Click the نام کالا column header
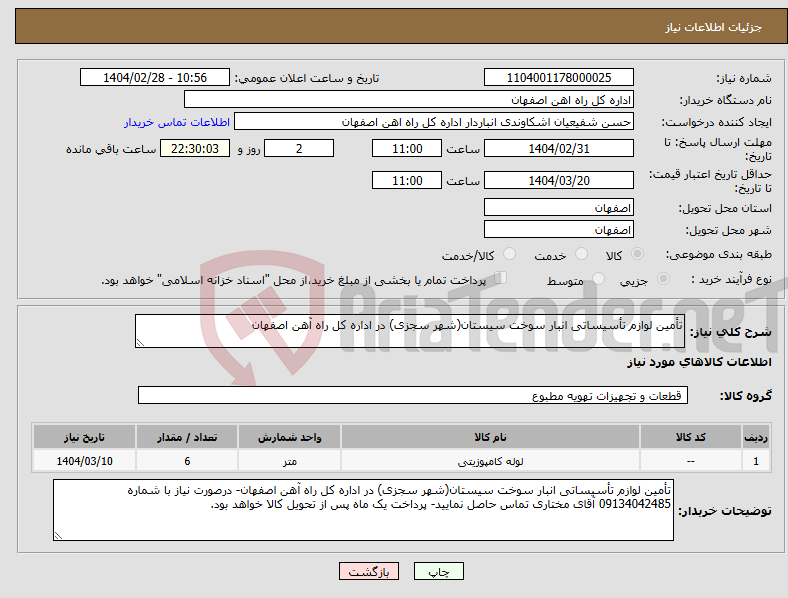 click(490, 437)
